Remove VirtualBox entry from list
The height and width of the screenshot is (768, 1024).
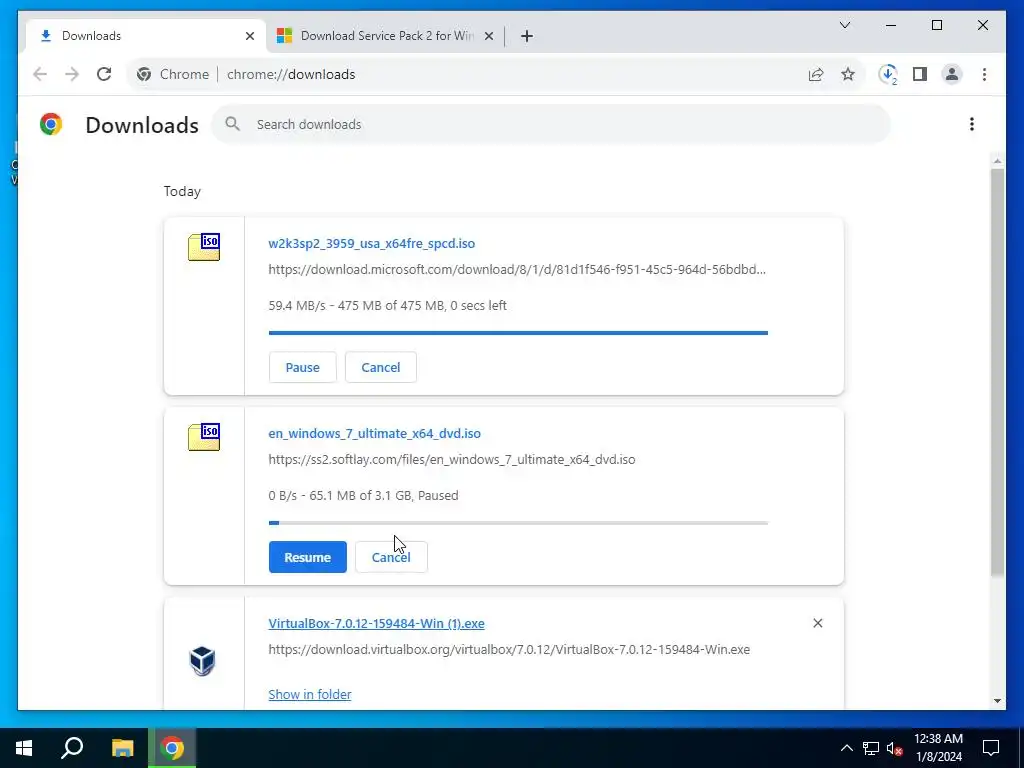pos(818,623)
